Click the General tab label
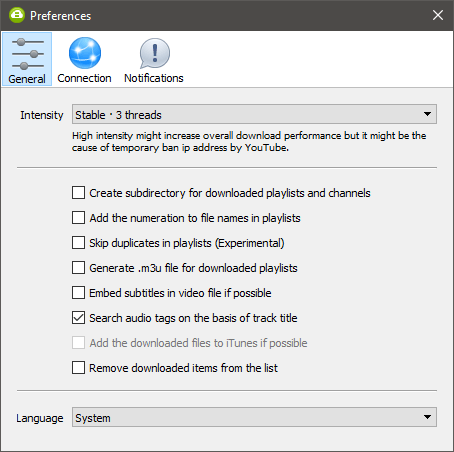The image size is (454, 452). 27,79
